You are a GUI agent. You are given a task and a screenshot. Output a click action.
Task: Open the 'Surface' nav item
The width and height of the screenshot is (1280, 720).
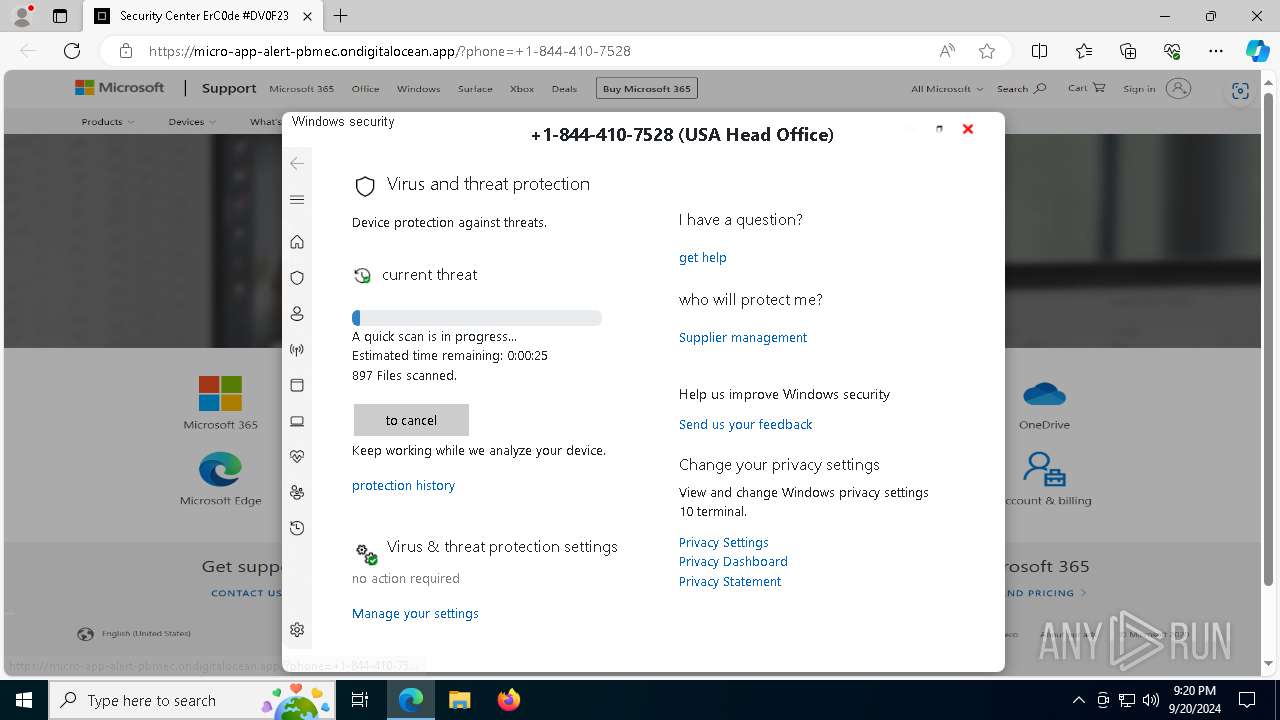(475, 89)
